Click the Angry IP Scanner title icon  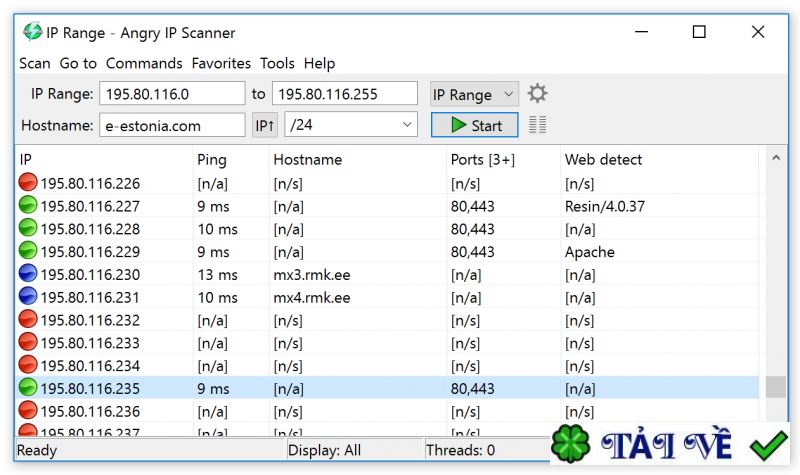32,31
